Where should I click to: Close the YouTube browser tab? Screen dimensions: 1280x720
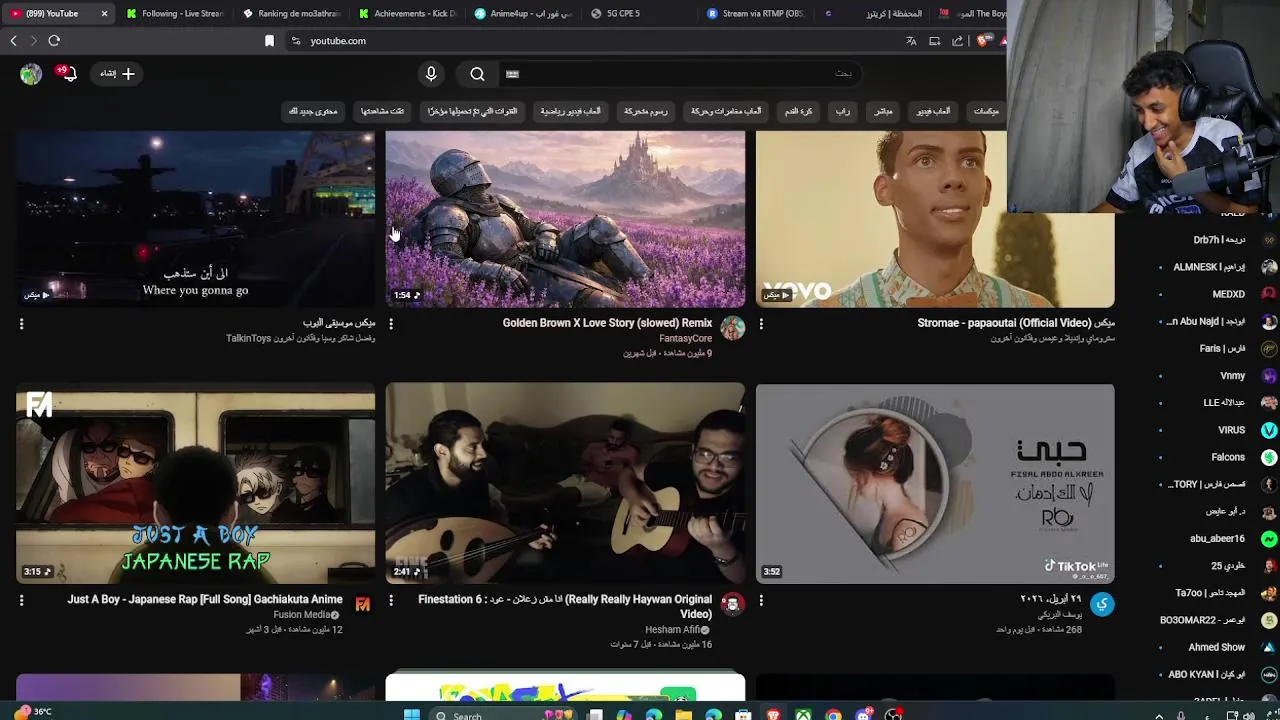coord(104,13)
